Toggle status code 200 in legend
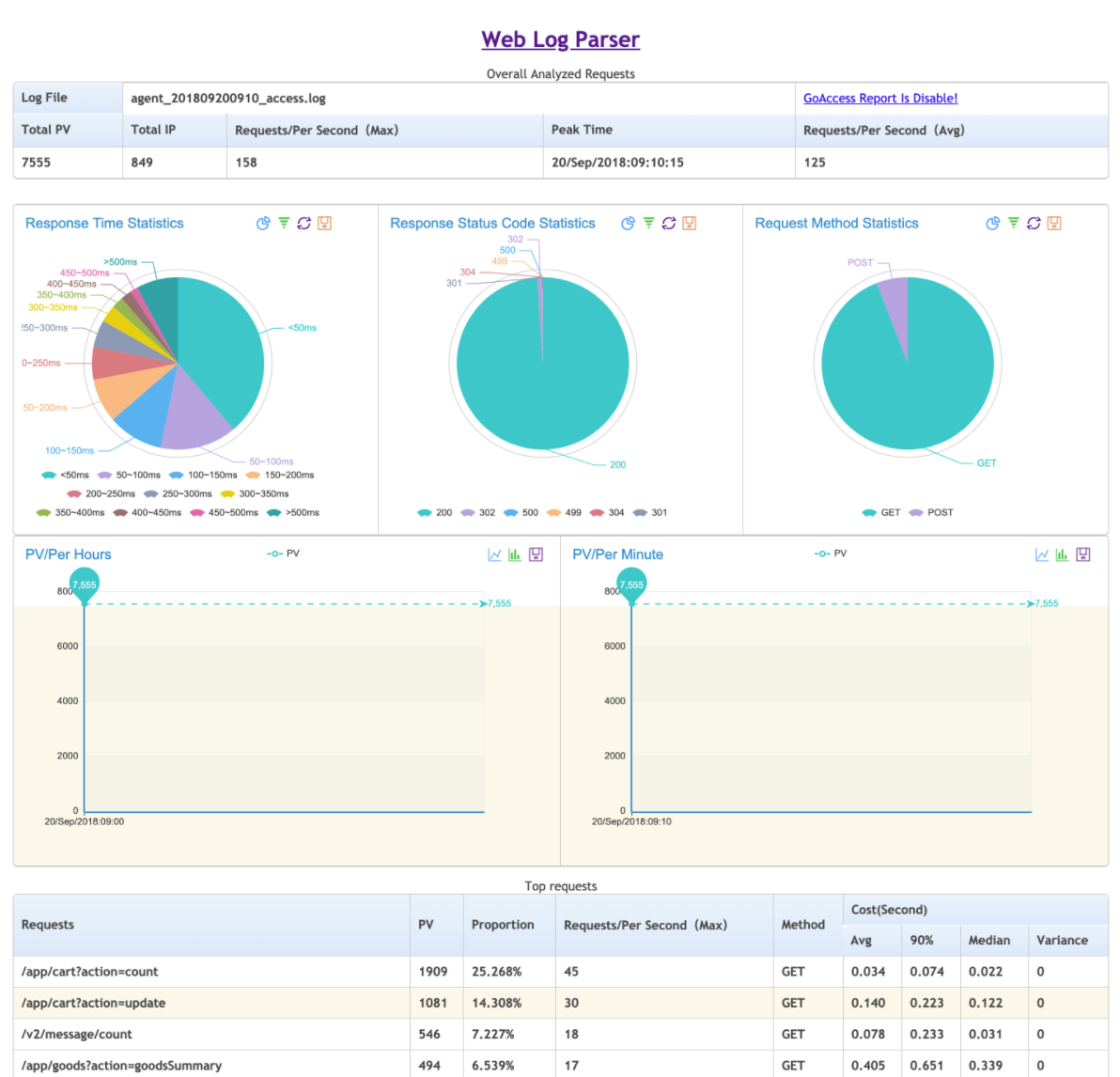The width and height of the screenshot is (1120, 1077). pyautogui.click(x=434, y=512)
